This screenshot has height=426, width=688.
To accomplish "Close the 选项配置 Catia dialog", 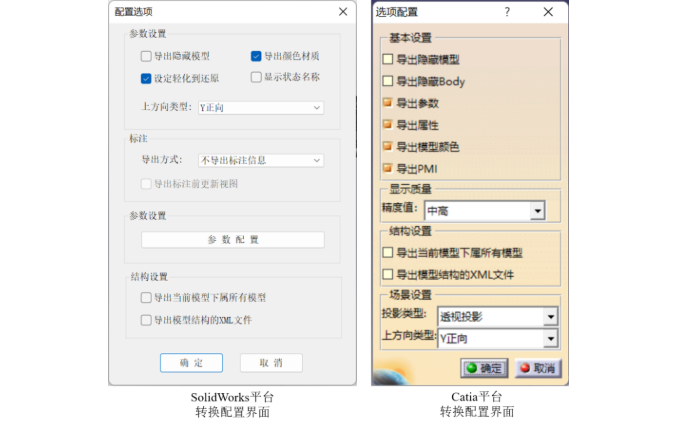I will pos(548,12).
